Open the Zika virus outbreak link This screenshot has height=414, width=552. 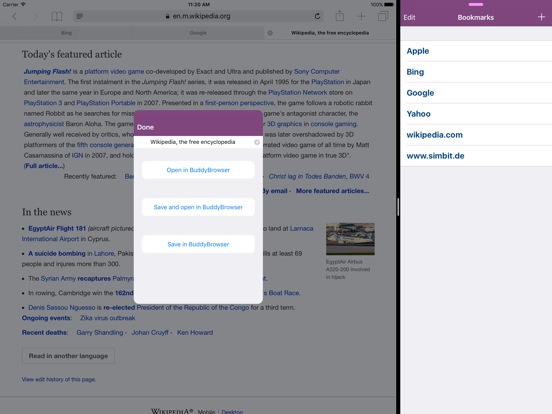[x=107, y=318]
